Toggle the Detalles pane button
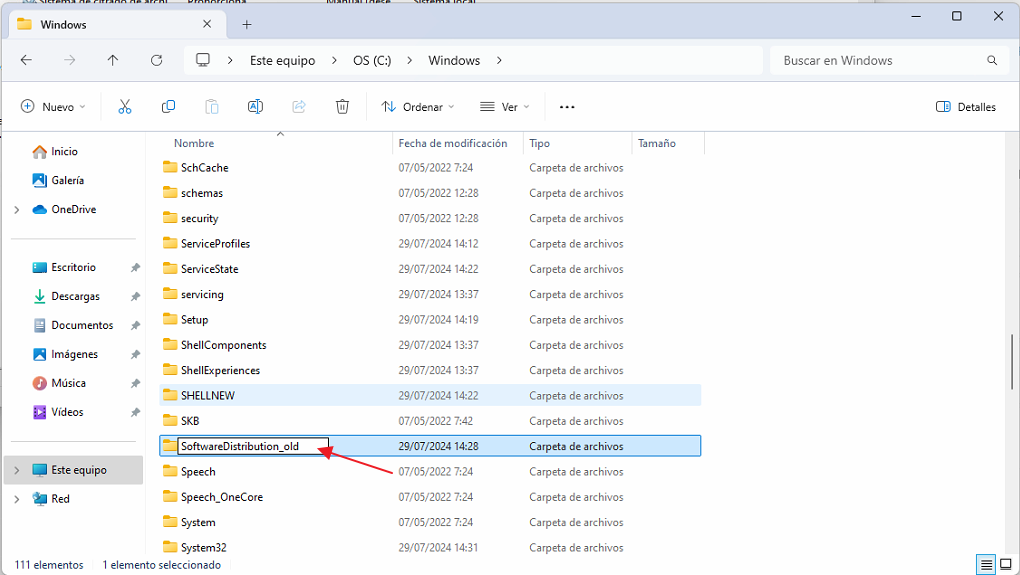This screenshot has width=1020, height=575. tap(966, 107)
